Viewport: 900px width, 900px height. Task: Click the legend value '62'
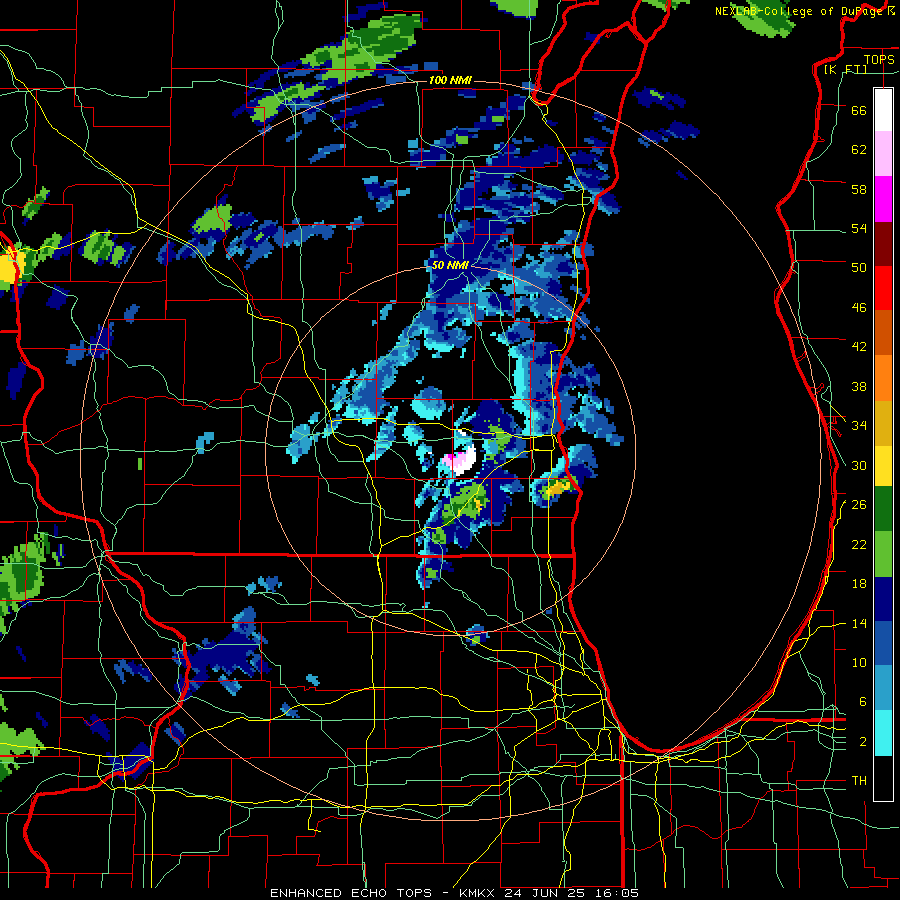(x=859, y=150)
